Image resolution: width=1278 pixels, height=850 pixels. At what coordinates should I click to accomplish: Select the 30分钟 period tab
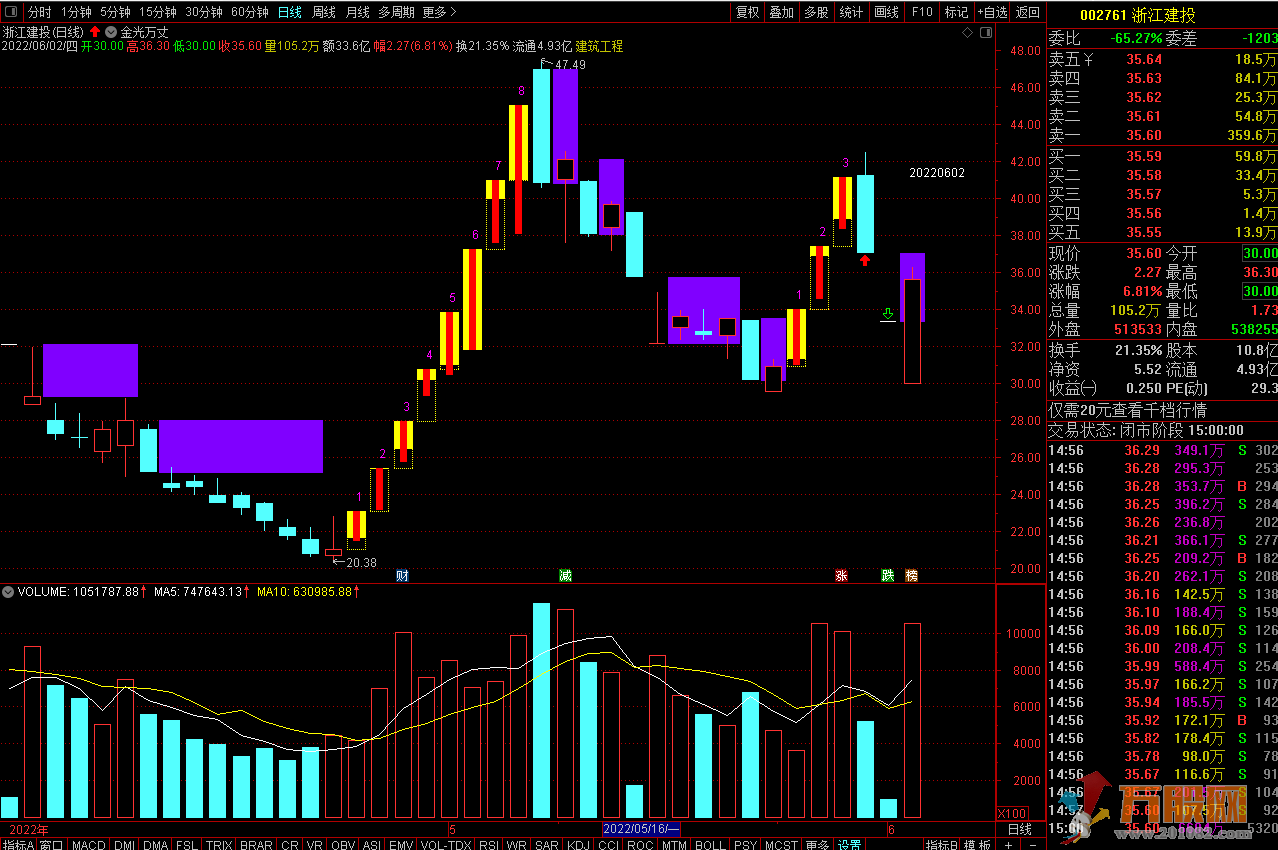pyautogui.click(x=204, y=12)
